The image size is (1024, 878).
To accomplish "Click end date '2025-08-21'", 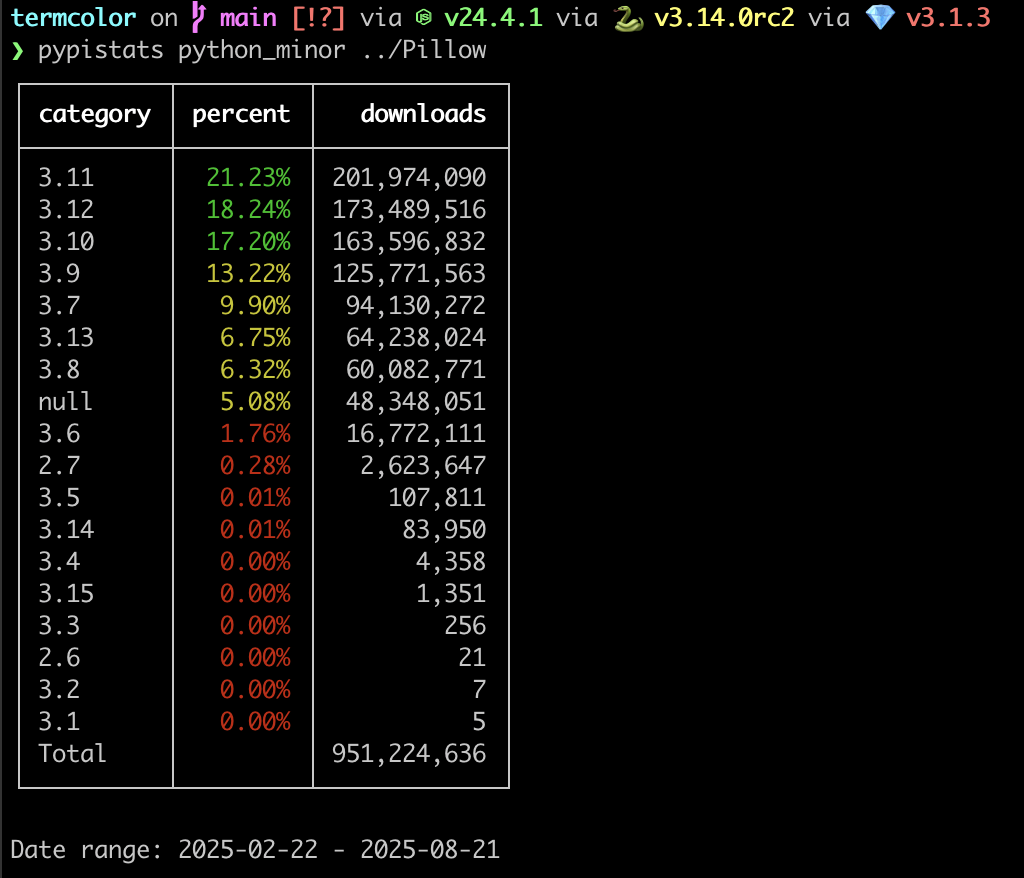I will [x=430, y=850].
